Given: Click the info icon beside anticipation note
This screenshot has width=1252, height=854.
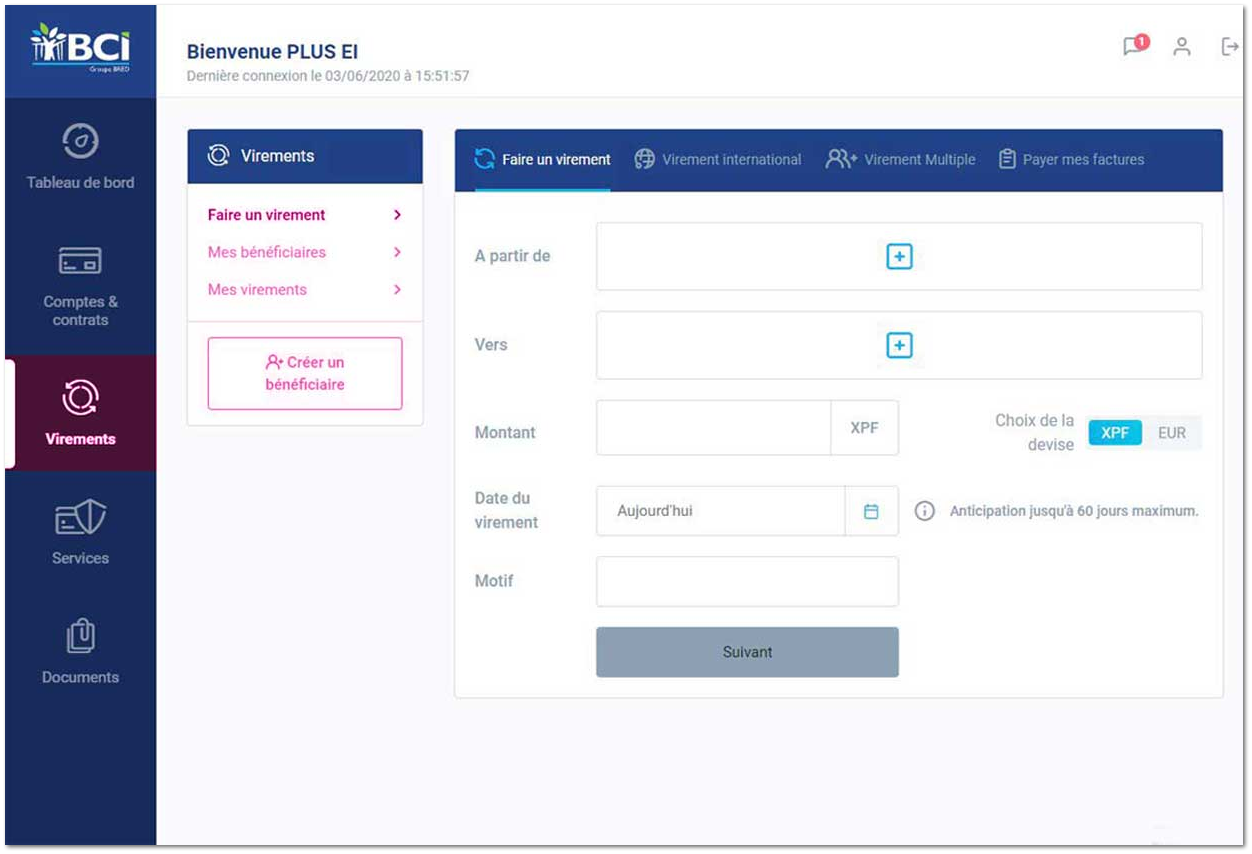Looking at the screenshot, I should tap(925, 511).
